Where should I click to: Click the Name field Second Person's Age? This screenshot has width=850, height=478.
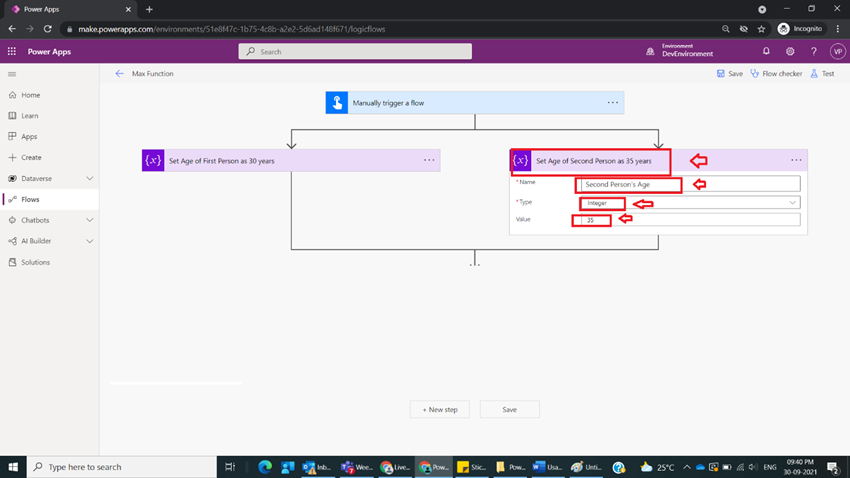(690, 184)
